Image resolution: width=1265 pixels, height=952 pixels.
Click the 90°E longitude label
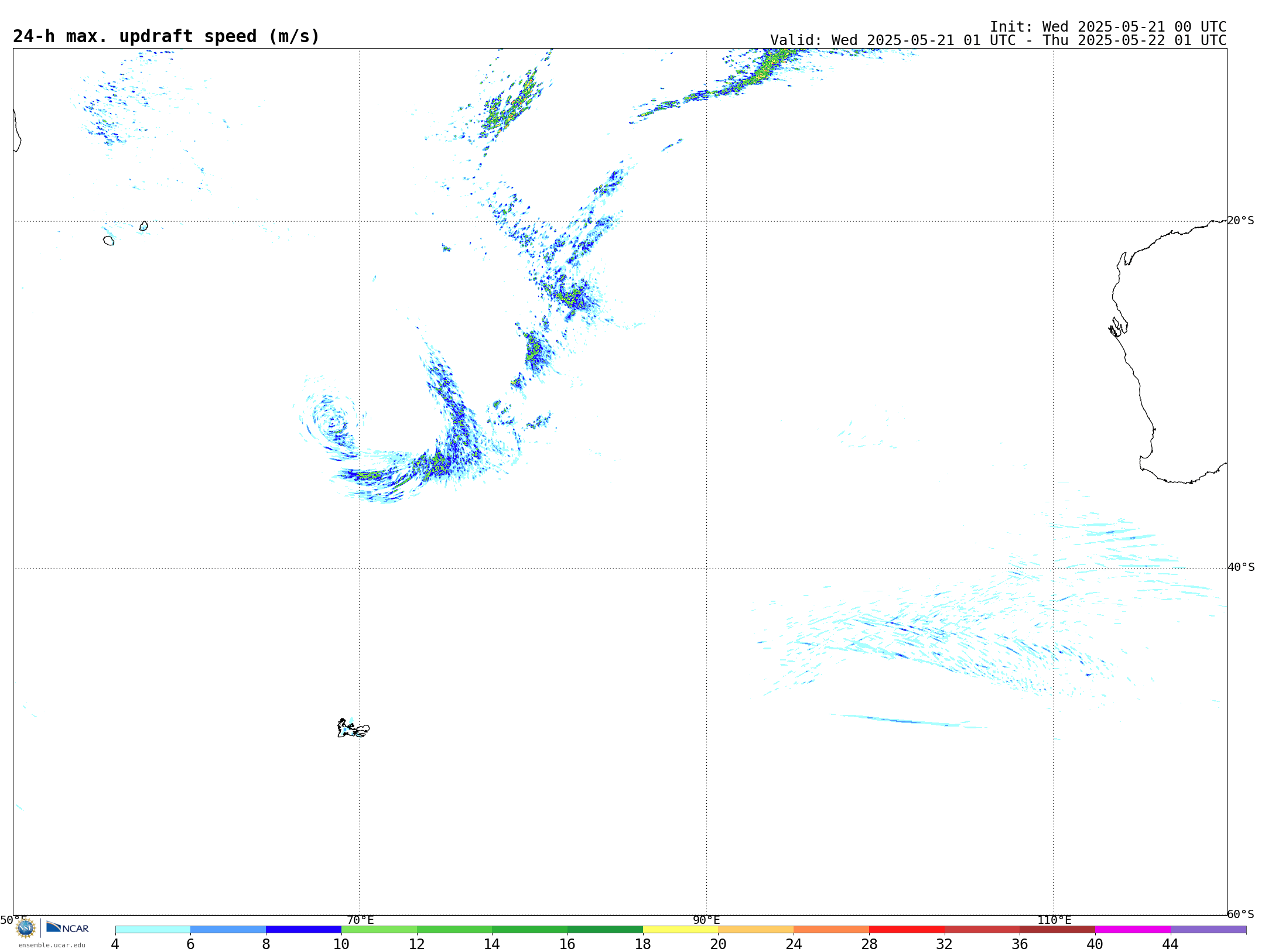tap(706, 920)
